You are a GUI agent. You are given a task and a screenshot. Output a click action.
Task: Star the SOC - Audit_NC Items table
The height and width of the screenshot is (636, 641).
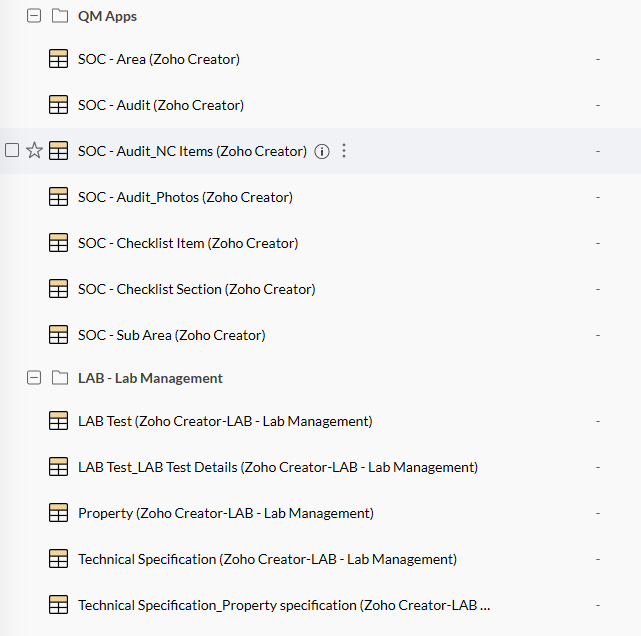34,150
